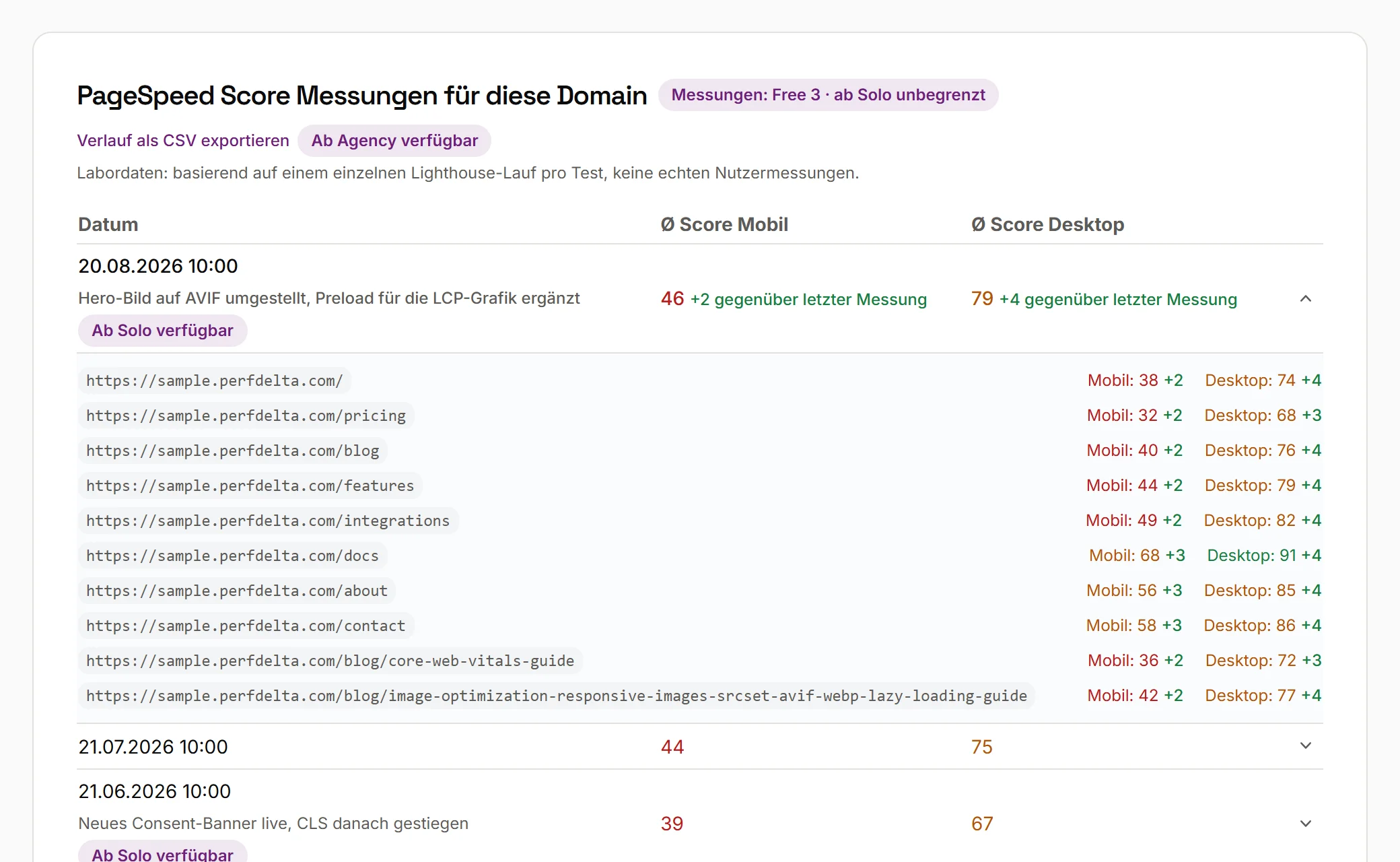Click 'Verlauf als CSV exportieren' link
This screenshot has height=862, width=1400.
tap(183, 141)
